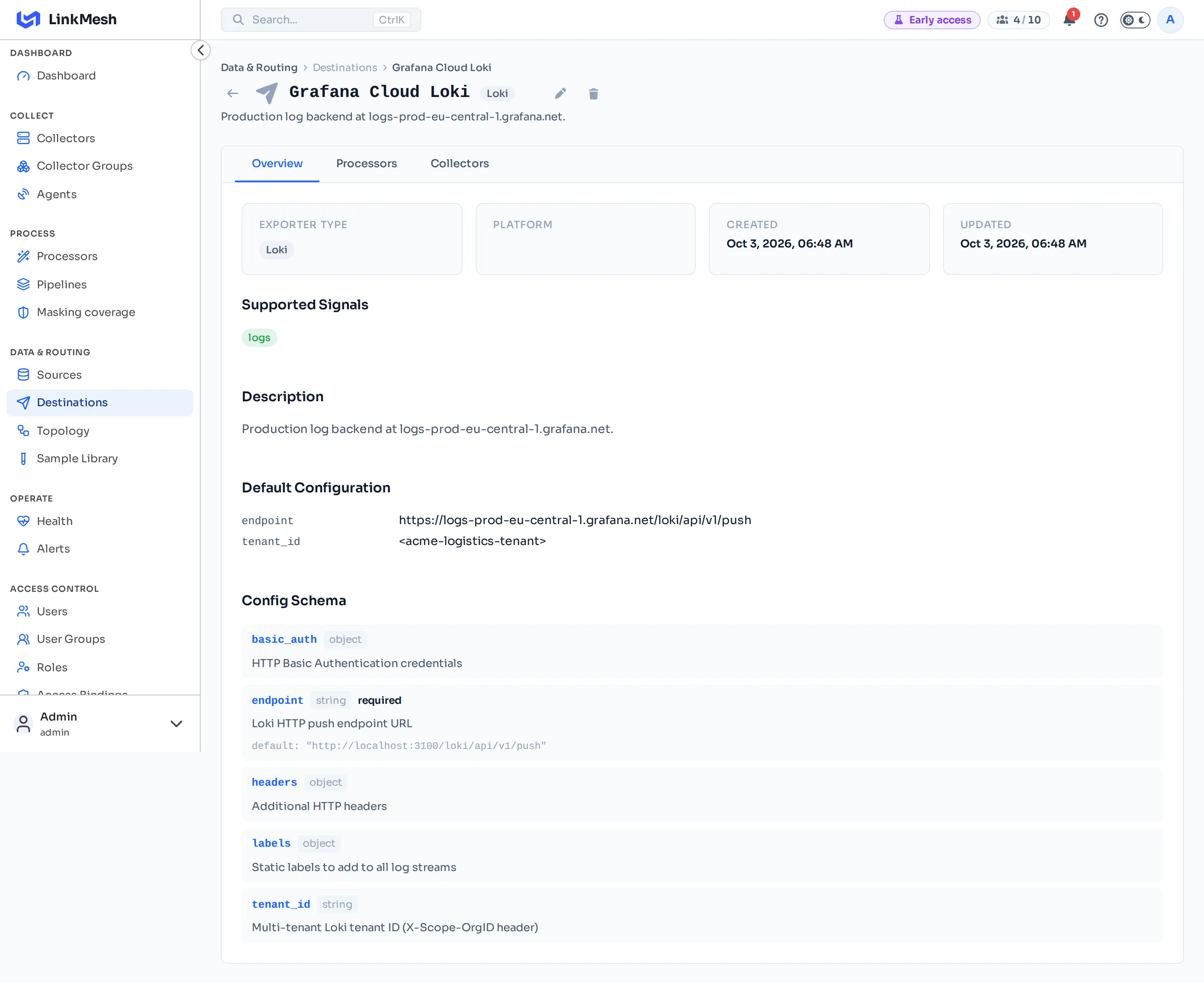Click the endpoint URL value in Default Configuration

coord(575,520)
